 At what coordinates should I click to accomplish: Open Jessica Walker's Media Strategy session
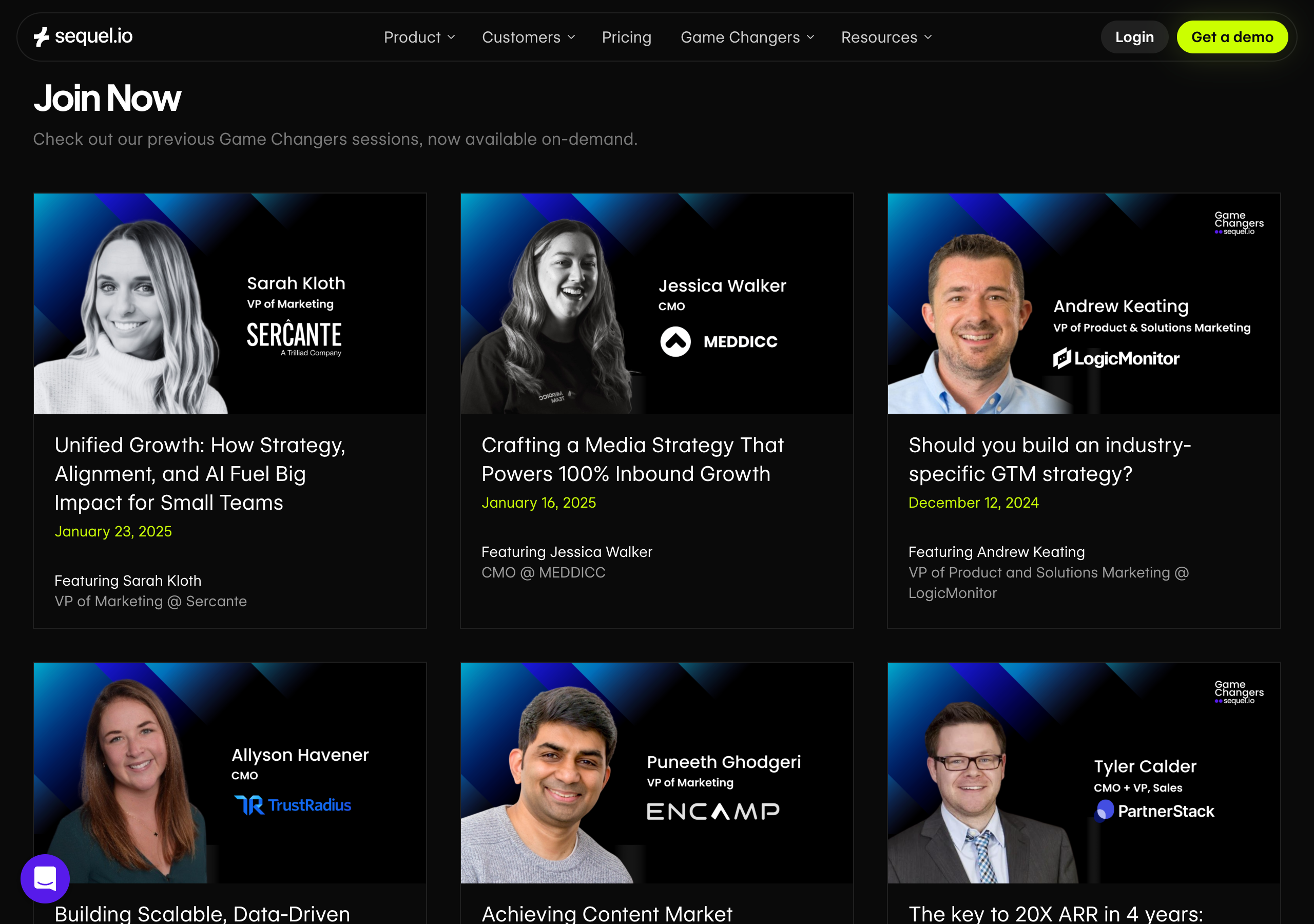(632, 458)
